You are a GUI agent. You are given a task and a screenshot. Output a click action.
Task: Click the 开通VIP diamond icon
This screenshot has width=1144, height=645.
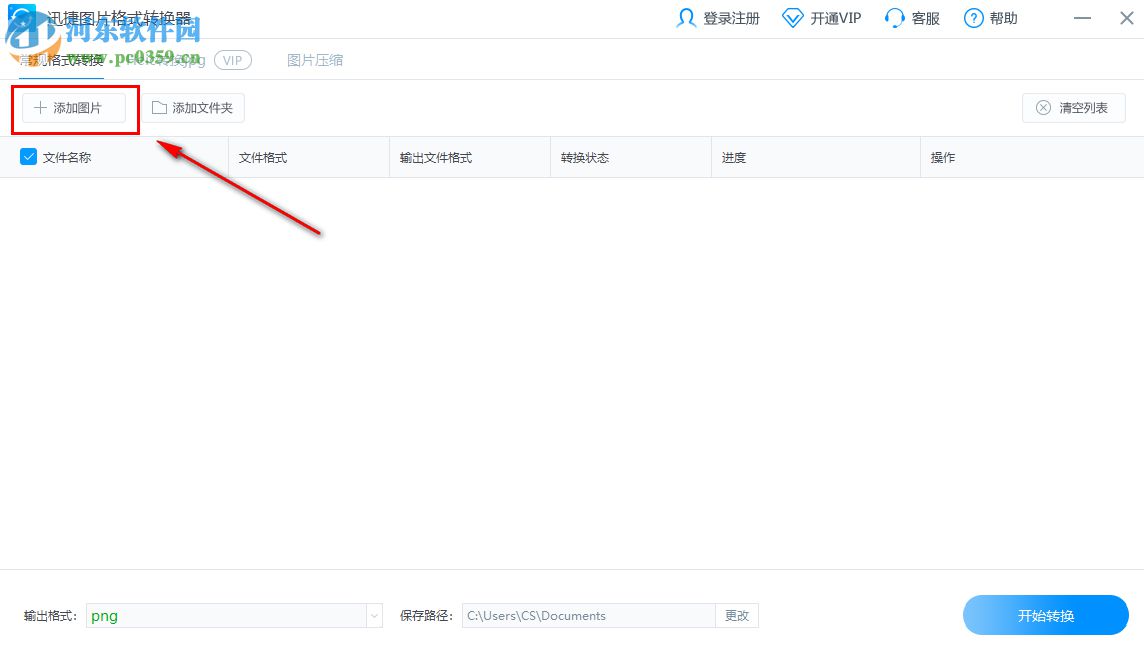coord(793,17)
